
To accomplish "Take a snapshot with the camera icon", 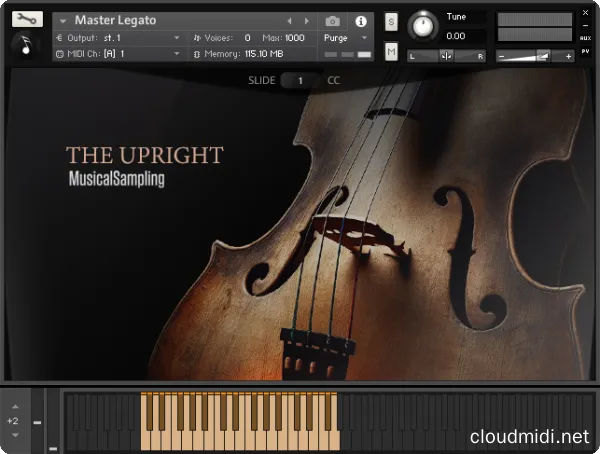I will [x=333, y=21].
